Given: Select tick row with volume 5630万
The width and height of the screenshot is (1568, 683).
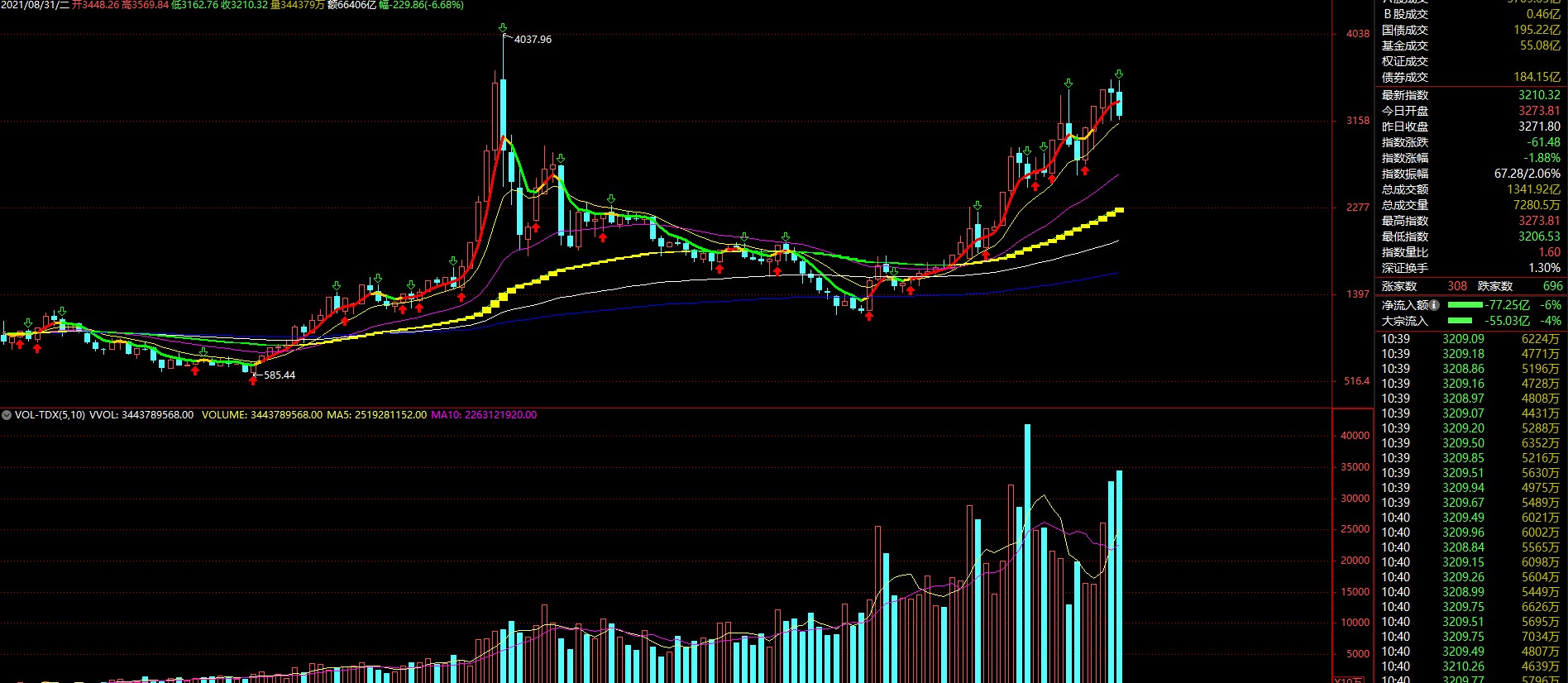Looking at the screenshot, I should point(1471,473).
